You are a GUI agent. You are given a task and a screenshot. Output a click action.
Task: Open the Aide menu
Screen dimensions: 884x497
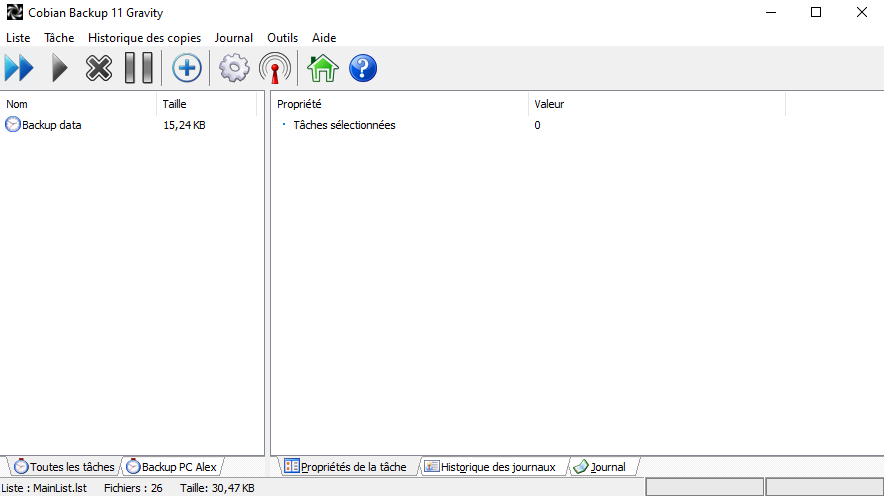324,38
